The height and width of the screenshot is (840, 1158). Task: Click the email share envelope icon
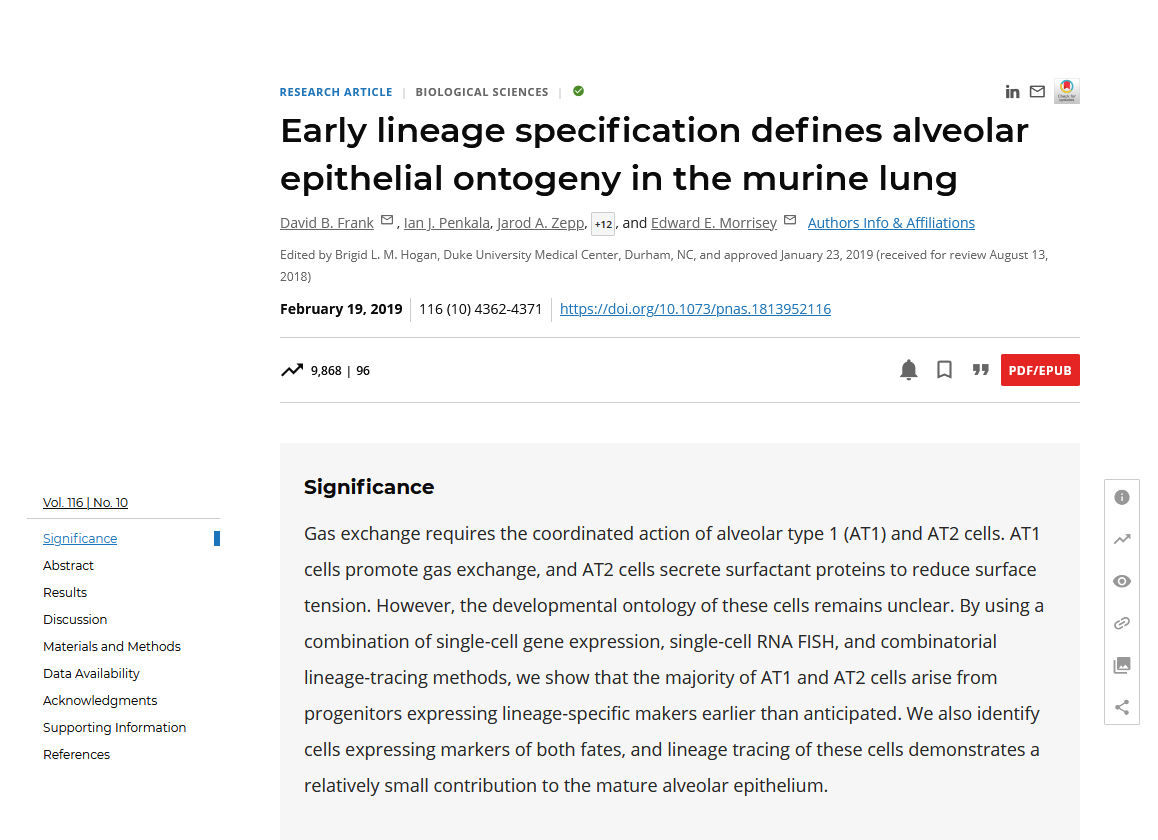click(1037, 92)
